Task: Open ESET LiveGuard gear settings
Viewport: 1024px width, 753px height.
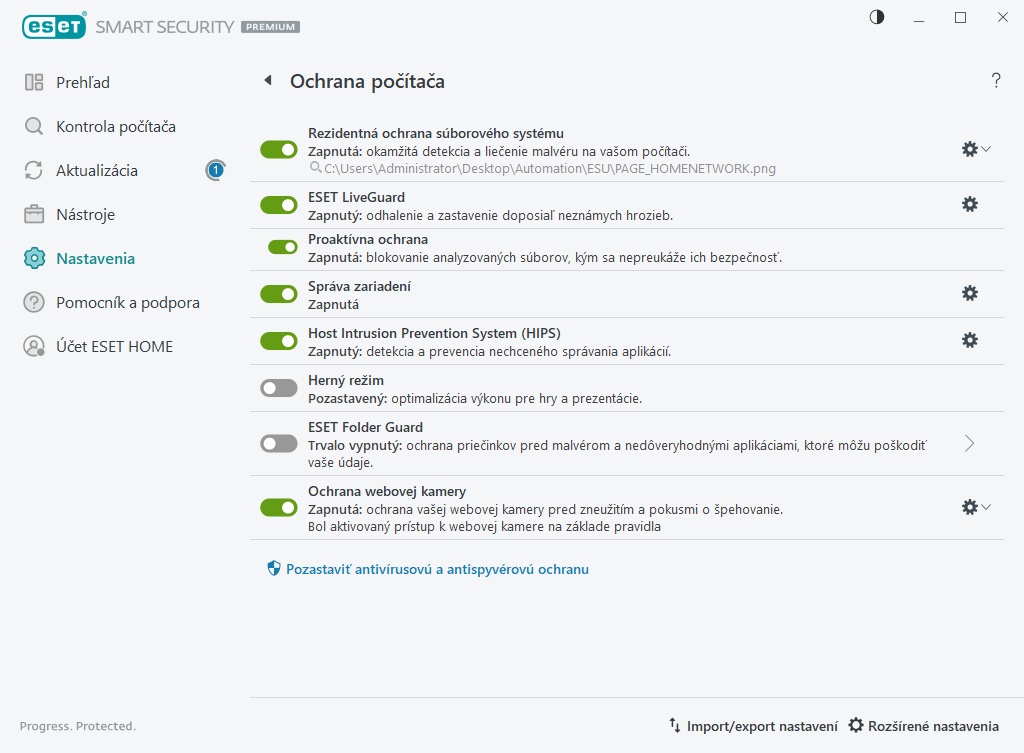Action: point(969,204)
